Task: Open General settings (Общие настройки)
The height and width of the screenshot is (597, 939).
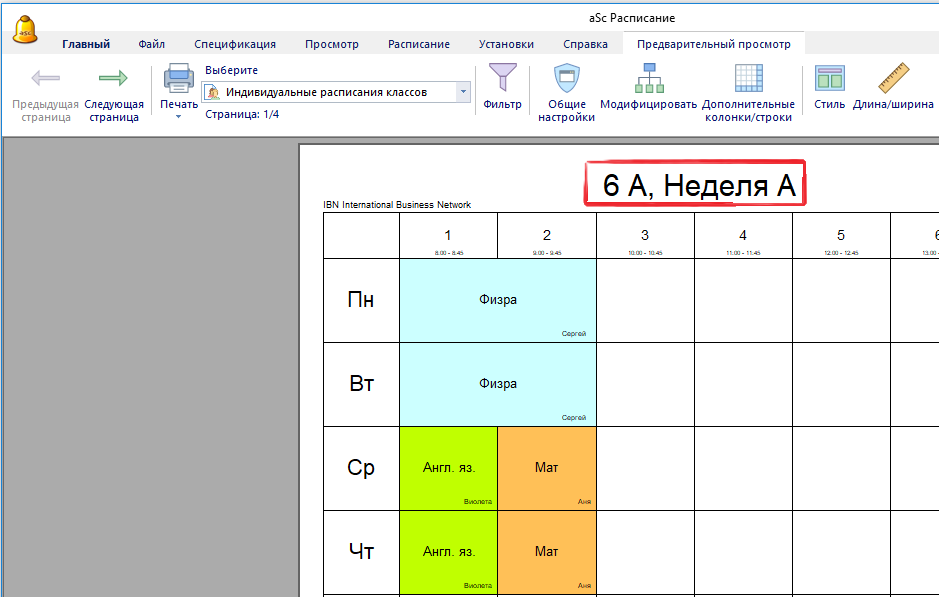Action: tap(566, 79)
